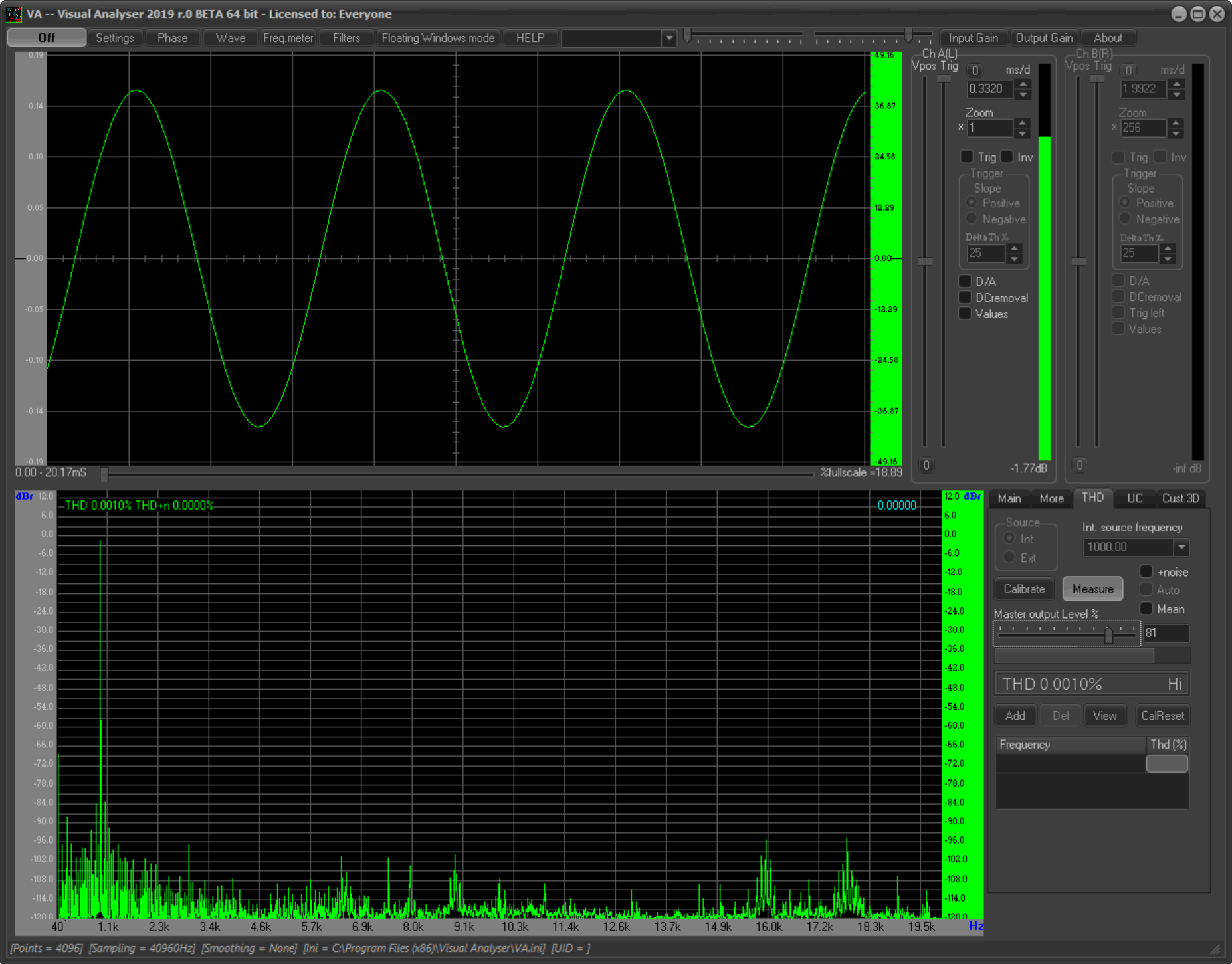Screen dimensions: 1232x964
Task: Click the Measure button
Action: [1092, 589]
